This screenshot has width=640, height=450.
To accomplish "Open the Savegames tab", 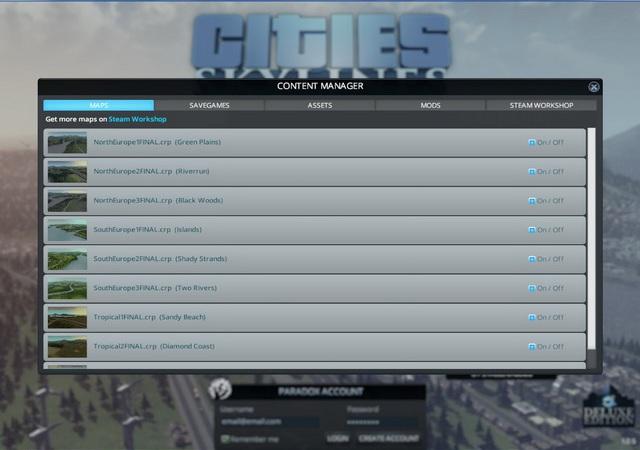I will [209, 105].
